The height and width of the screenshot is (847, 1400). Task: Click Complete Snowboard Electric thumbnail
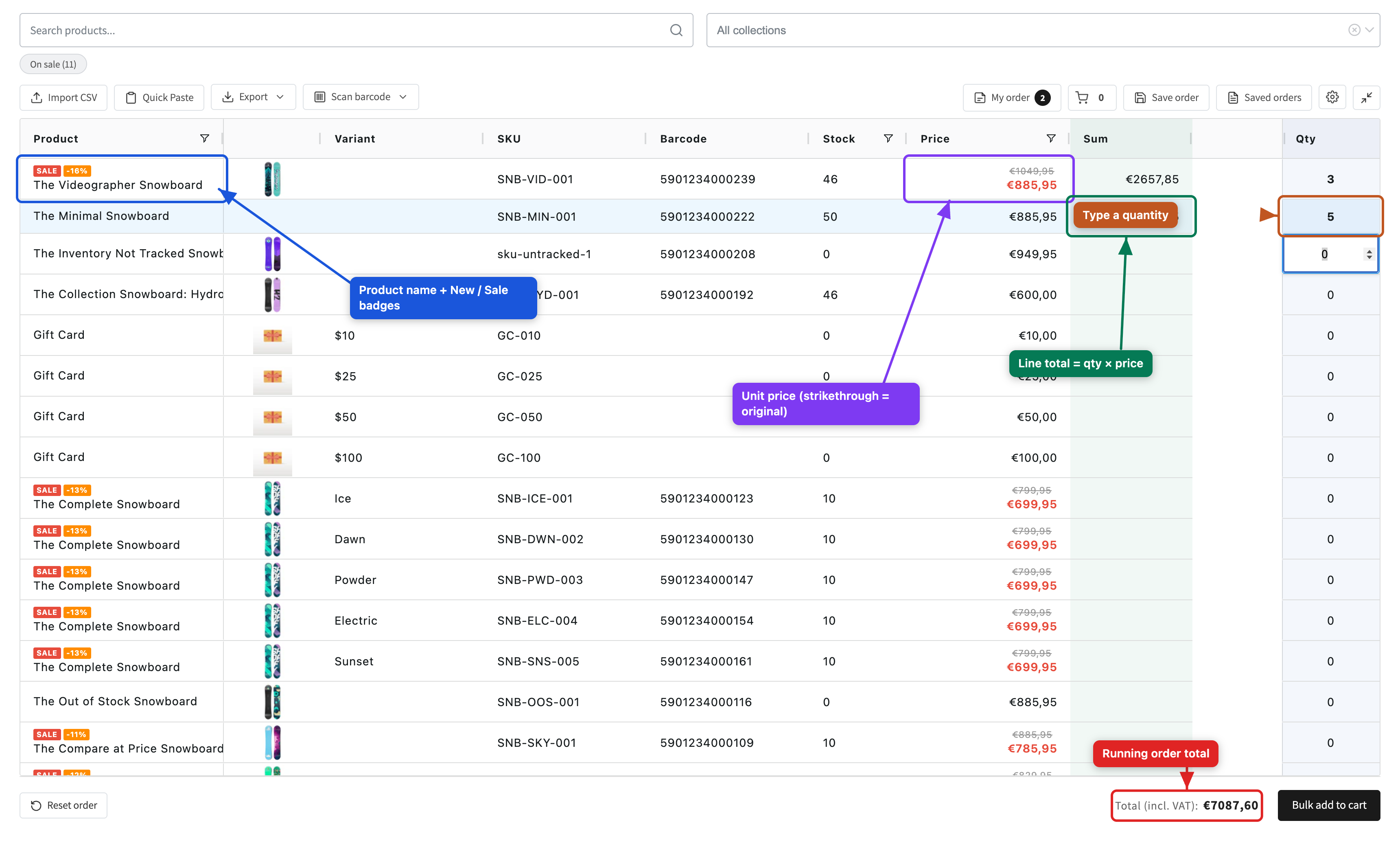[x=272, y=621]
